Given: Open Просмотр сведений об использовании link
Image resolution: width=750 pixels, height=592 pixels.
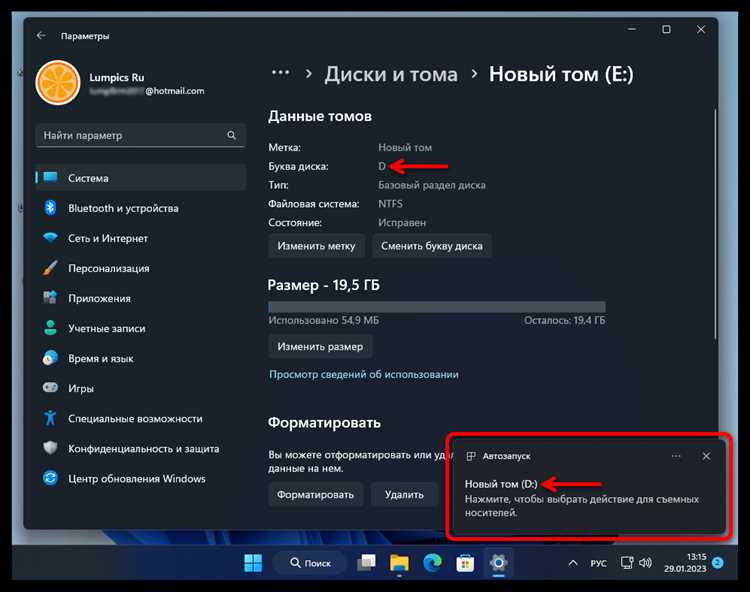Looking at the screenshot, I should coord(364,374).
